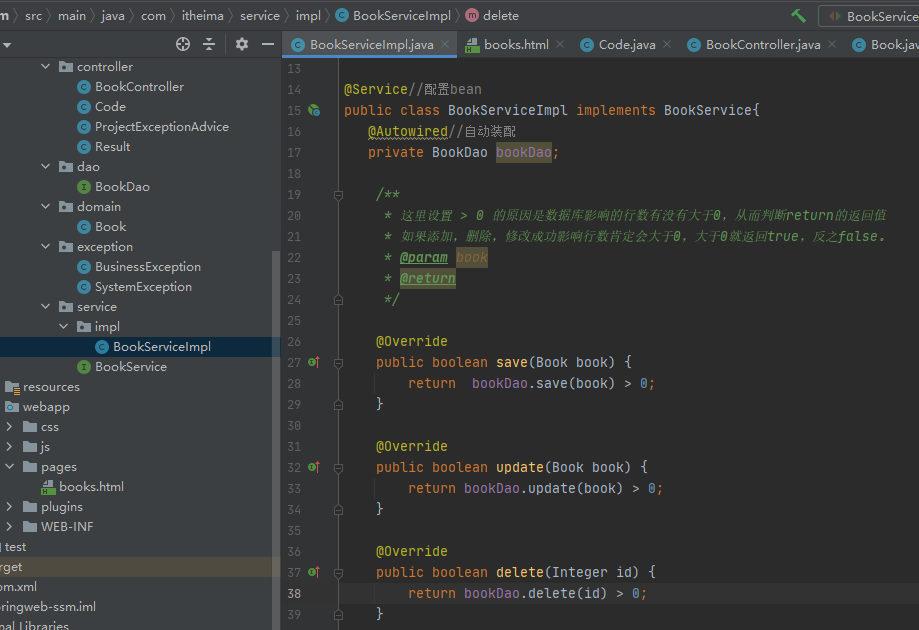Screen dimensions: 919x630
Task: Open the BookService run configuration dropdown
Action: [870, 16]
